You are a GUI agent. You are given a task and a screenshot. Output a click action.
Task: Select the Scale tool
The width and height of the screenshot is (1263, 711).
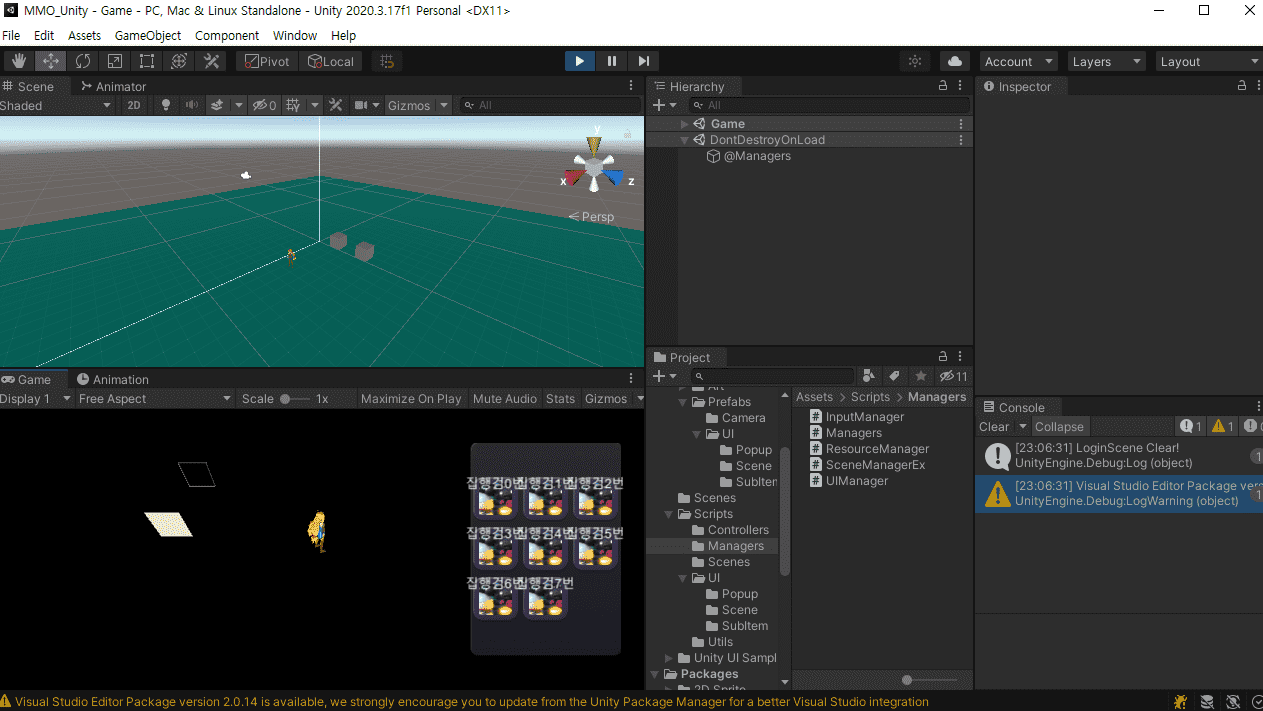(115, 61)
